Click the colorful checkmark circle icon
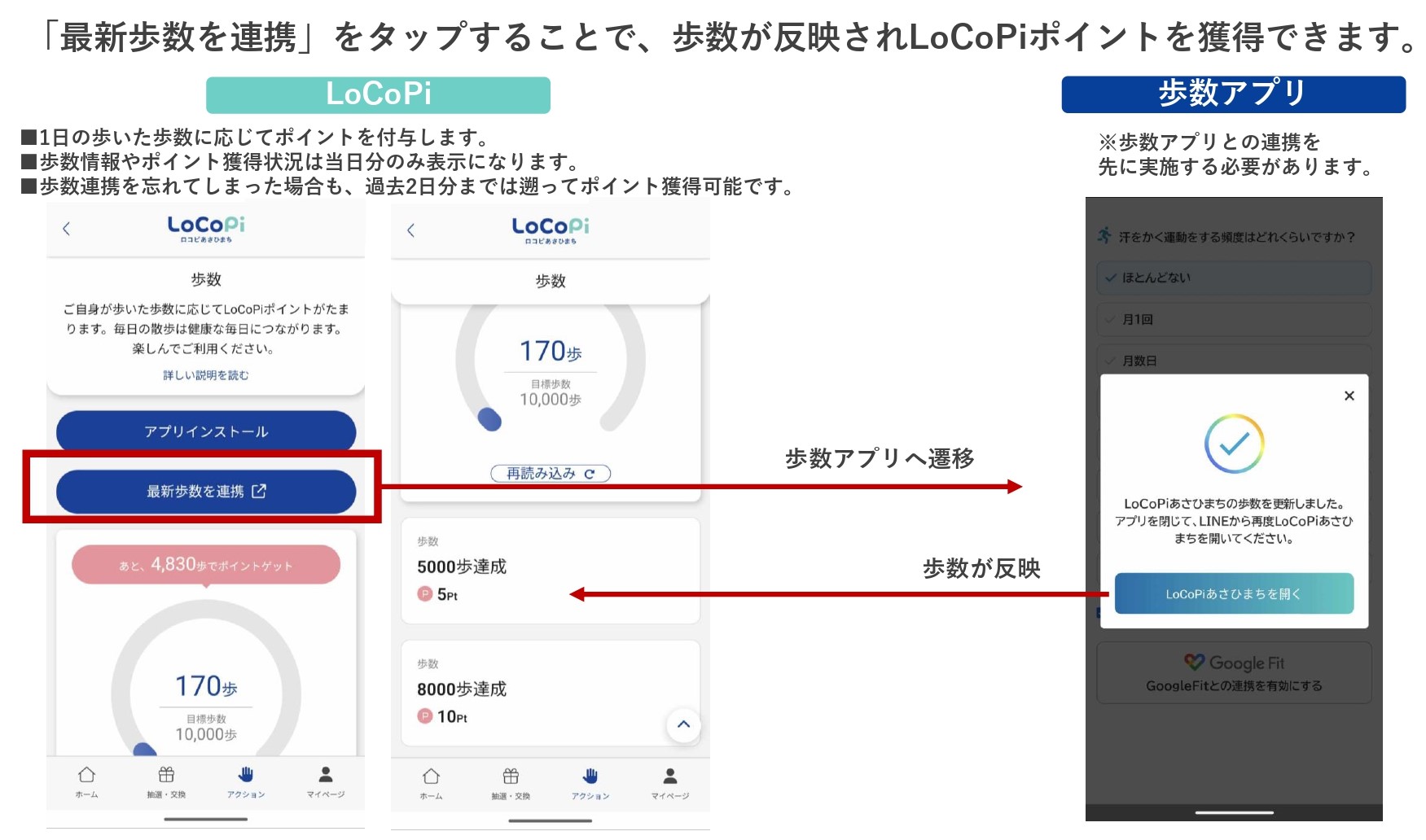The image size is (1426, 840). [x=1234, y=444]
